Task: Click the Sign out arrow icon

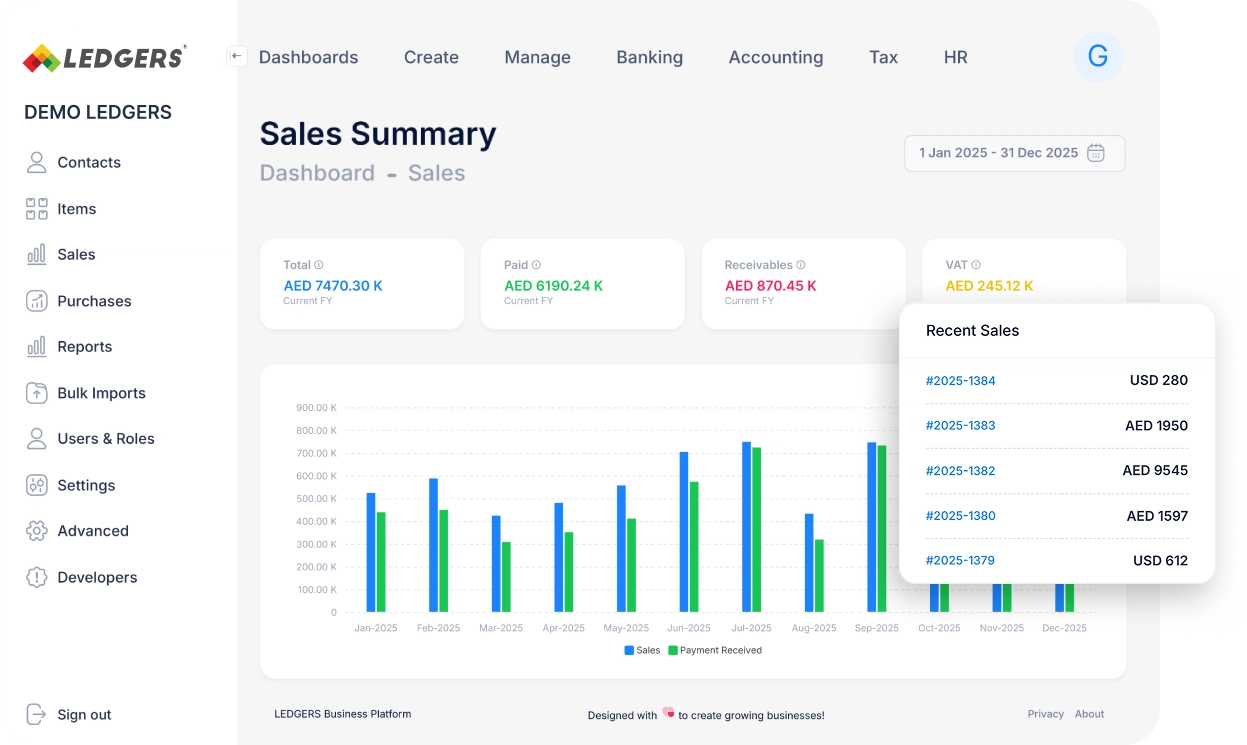Action: (x=38, y=714)
